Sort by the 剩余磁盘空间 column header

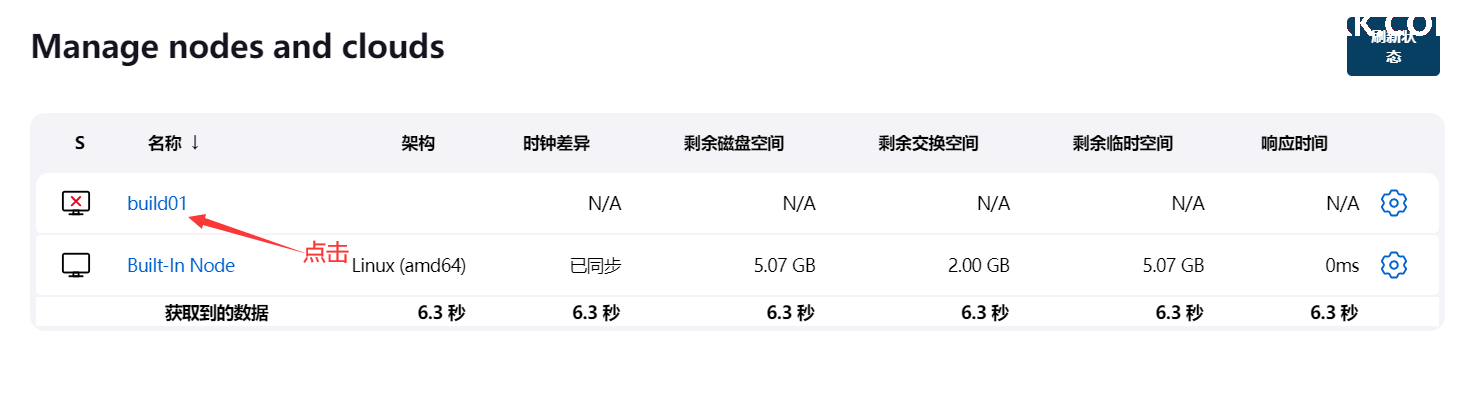[x=733, y=143]
